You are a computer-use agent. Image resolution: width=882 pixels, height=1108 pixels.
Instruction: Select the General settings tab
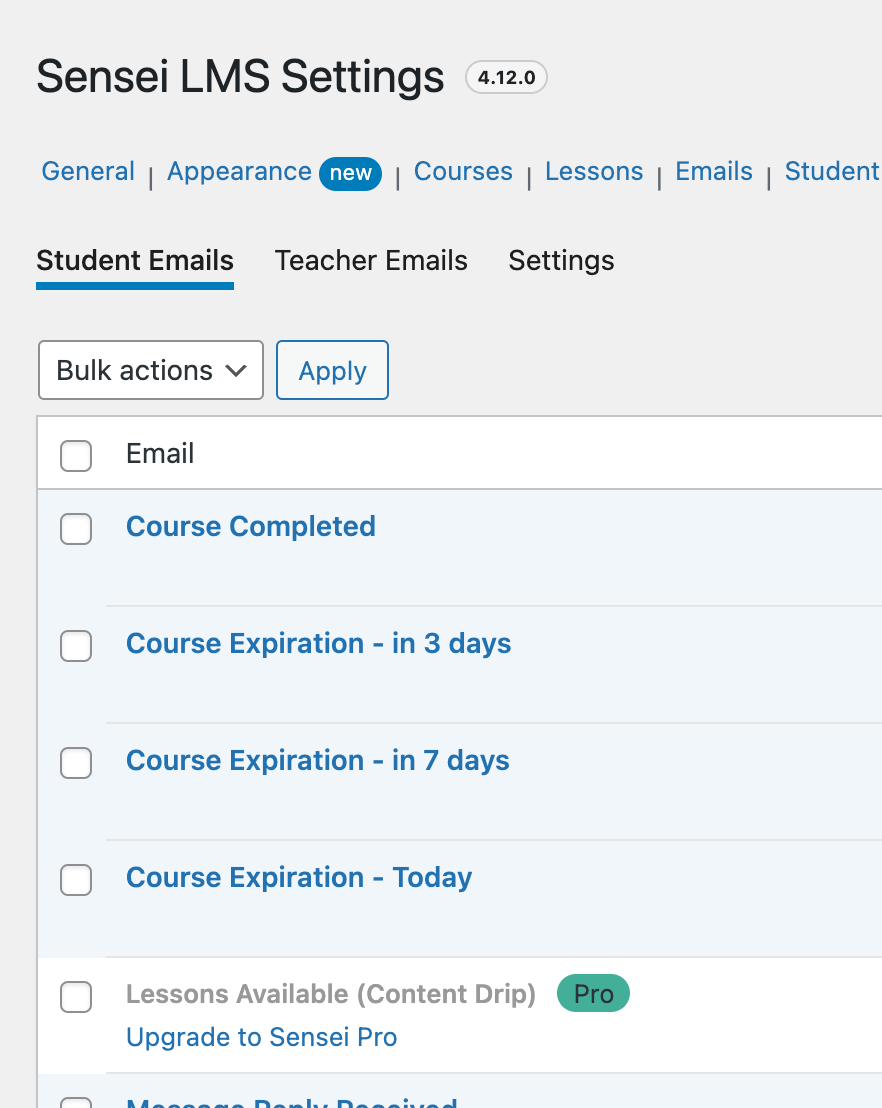pyautogui.click(x=87, y=171)
